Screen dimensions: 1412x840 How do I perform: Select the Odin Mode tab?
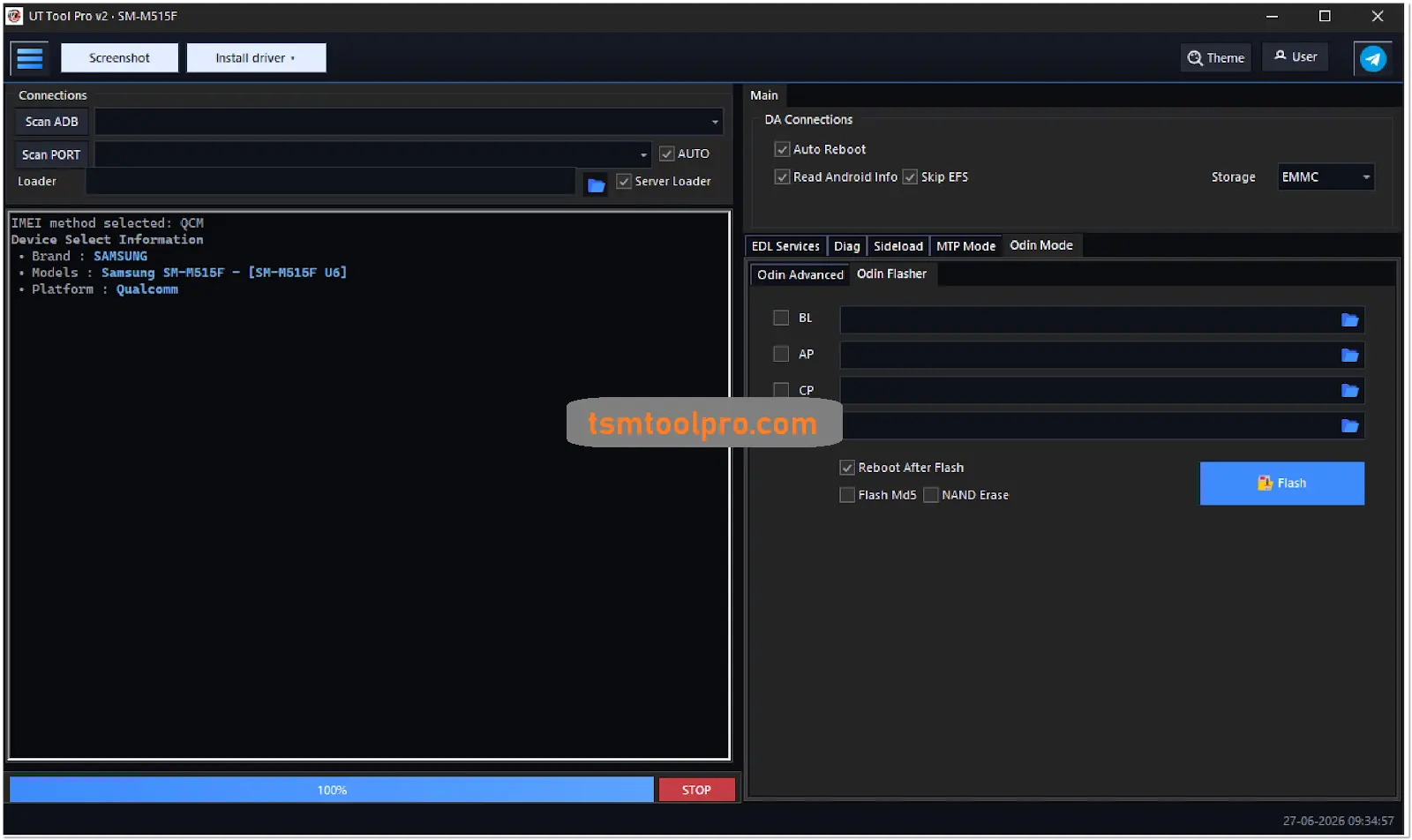[1041, 245]
